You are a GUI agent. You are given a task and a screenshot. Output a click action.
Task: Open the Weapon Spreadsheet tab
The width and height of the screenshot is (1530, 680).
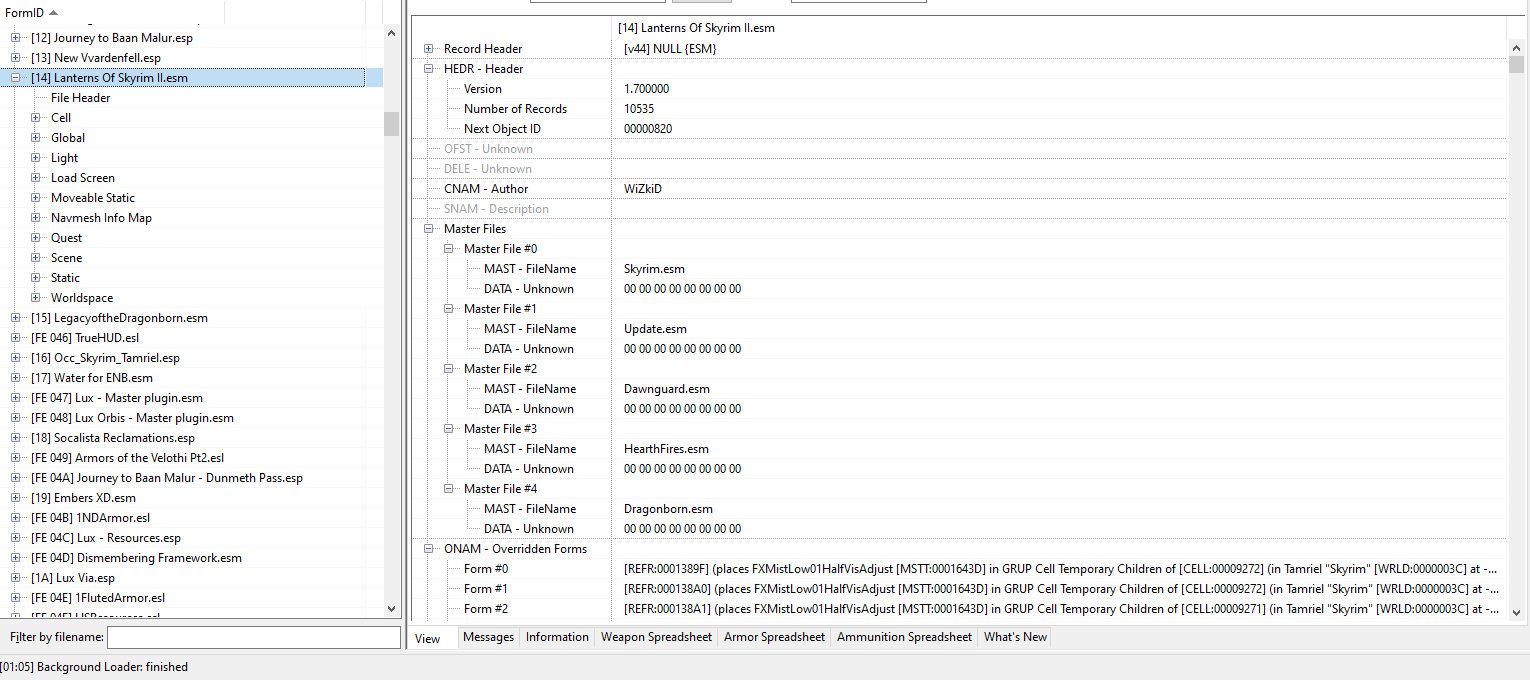click(x=656, y=637)
